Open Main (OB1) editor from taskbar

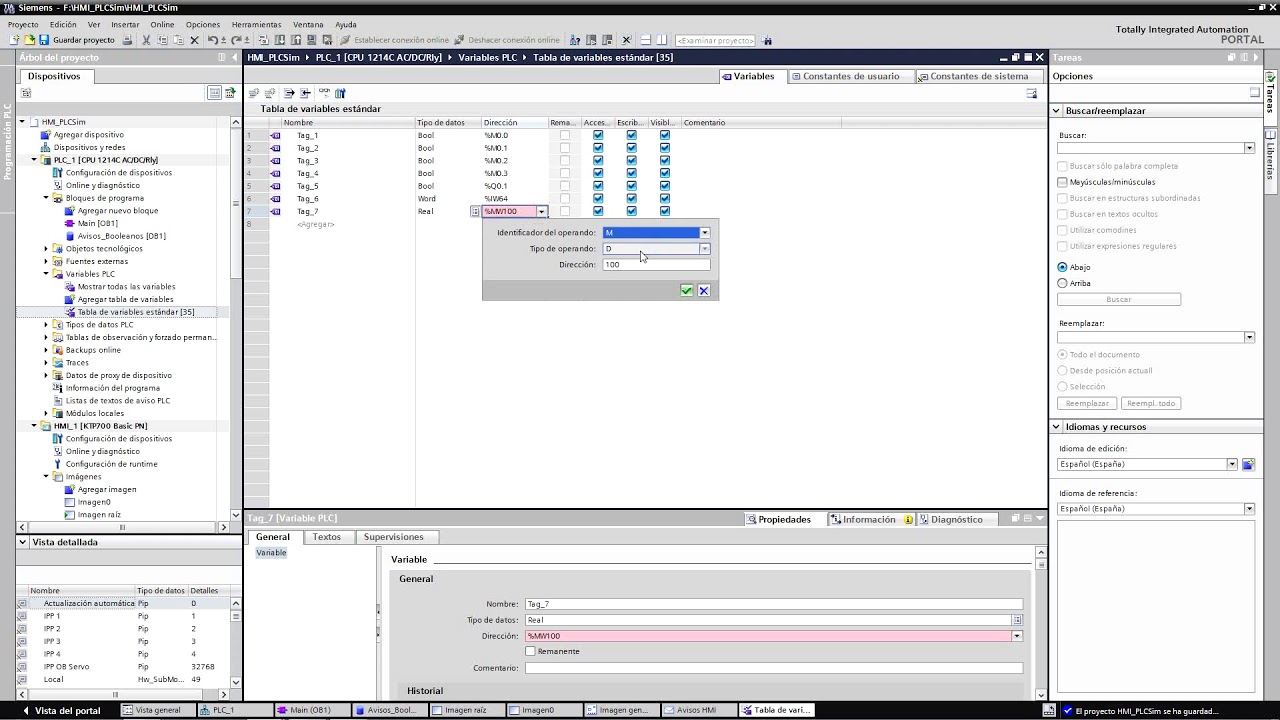click(311, 711)
